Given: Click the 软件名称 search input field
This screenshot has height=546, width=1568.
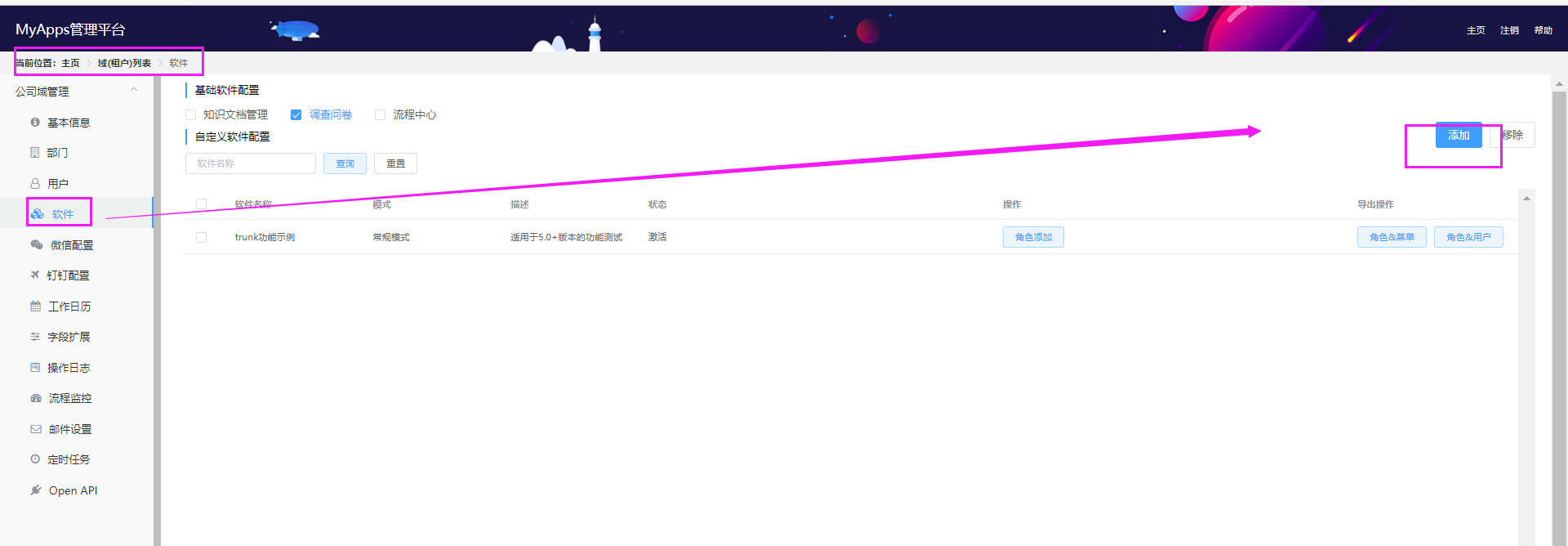Looking at the screenshot, I should (x=251, y=163).
